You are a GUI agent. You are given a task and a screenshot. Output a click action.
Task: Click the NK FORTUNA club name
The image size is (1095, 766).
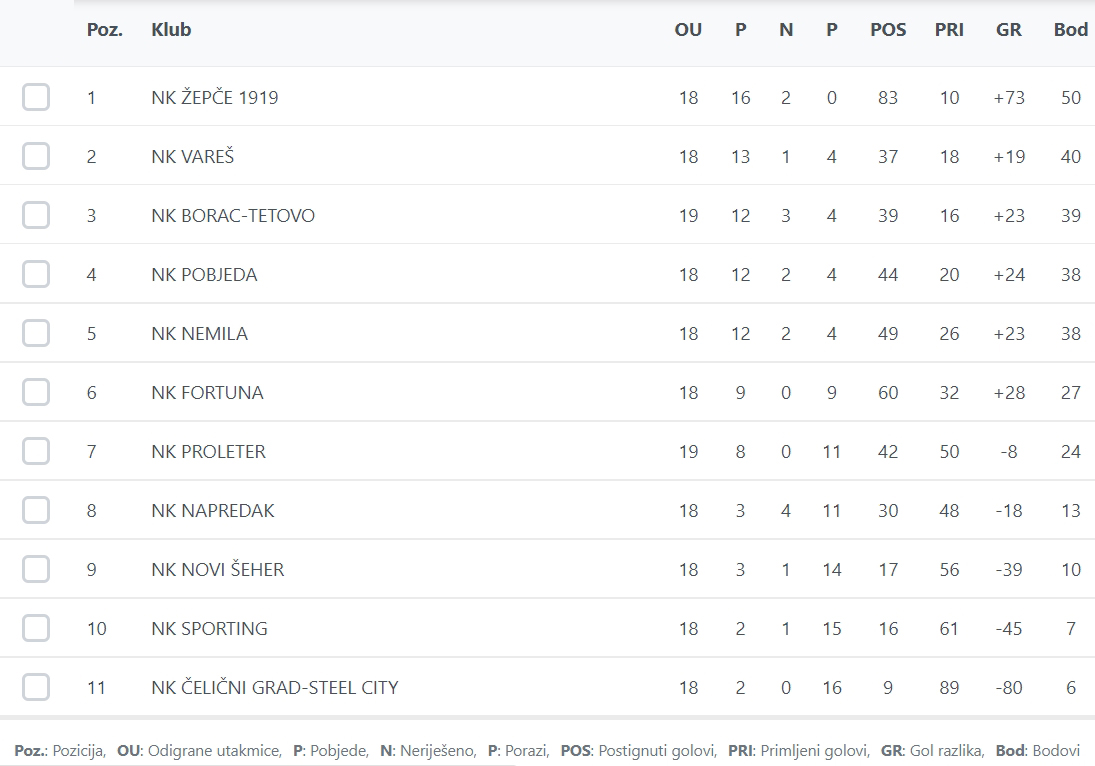[207, 393]
